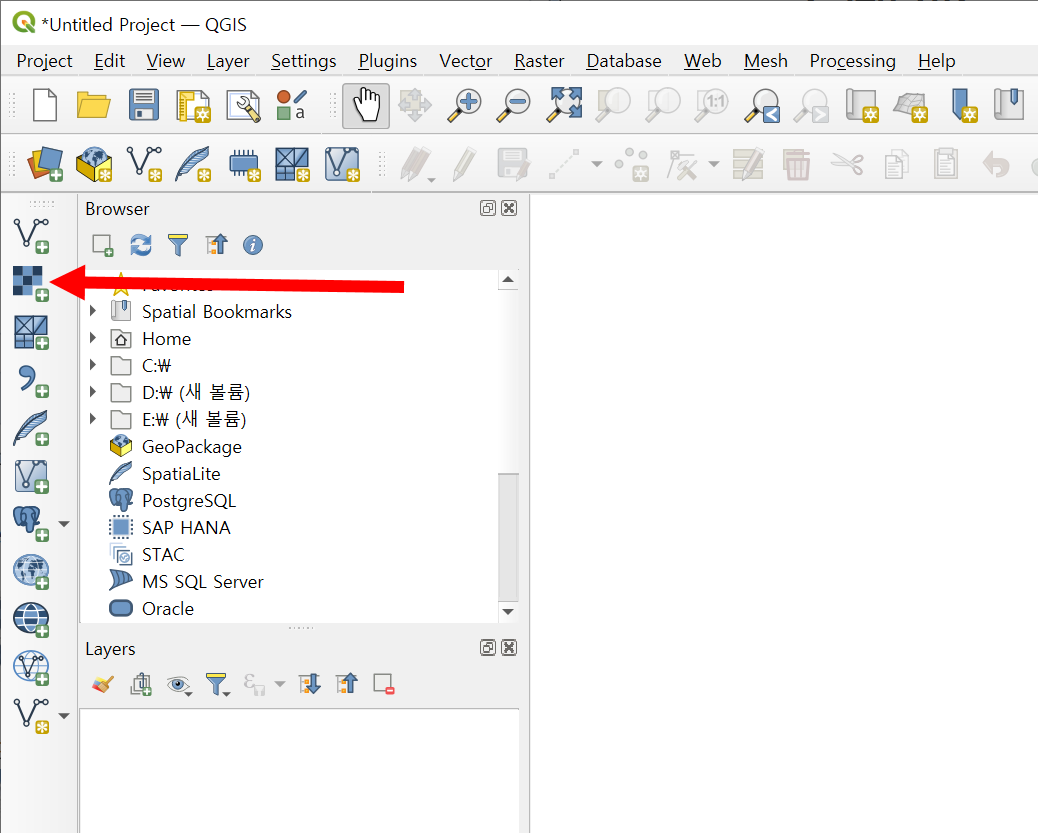Click the Browser panel scroll down arrow
The image size is (1038, 833).
click(508, 611)
